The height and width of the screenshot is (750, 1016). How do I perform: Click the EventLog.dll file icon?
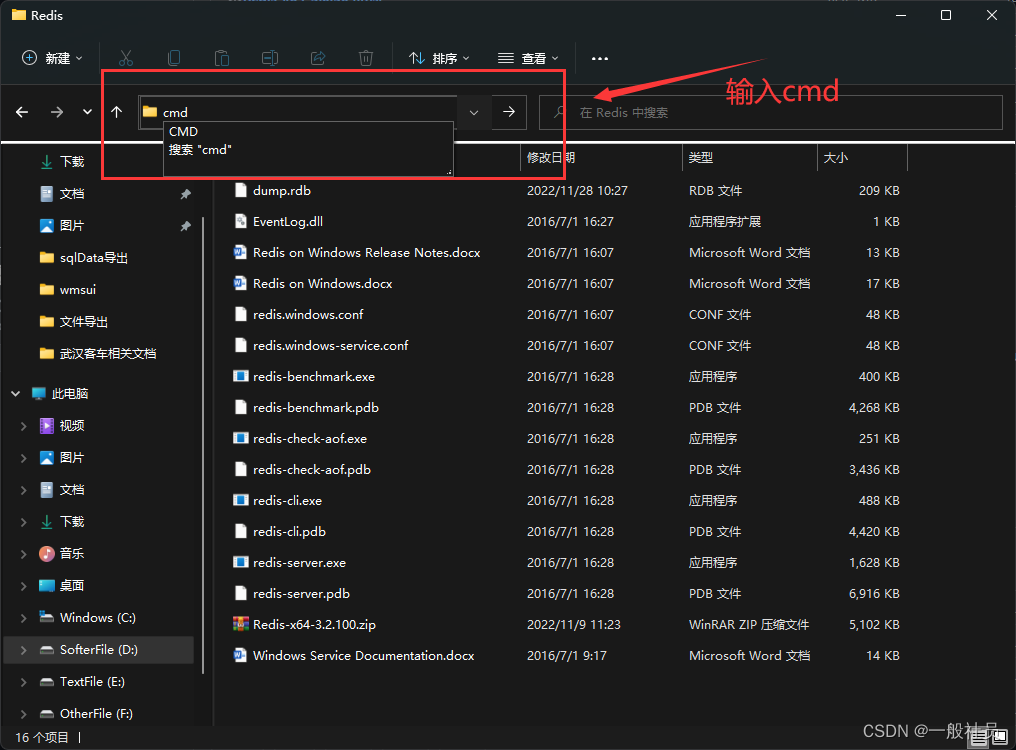[x=240, y=221]
